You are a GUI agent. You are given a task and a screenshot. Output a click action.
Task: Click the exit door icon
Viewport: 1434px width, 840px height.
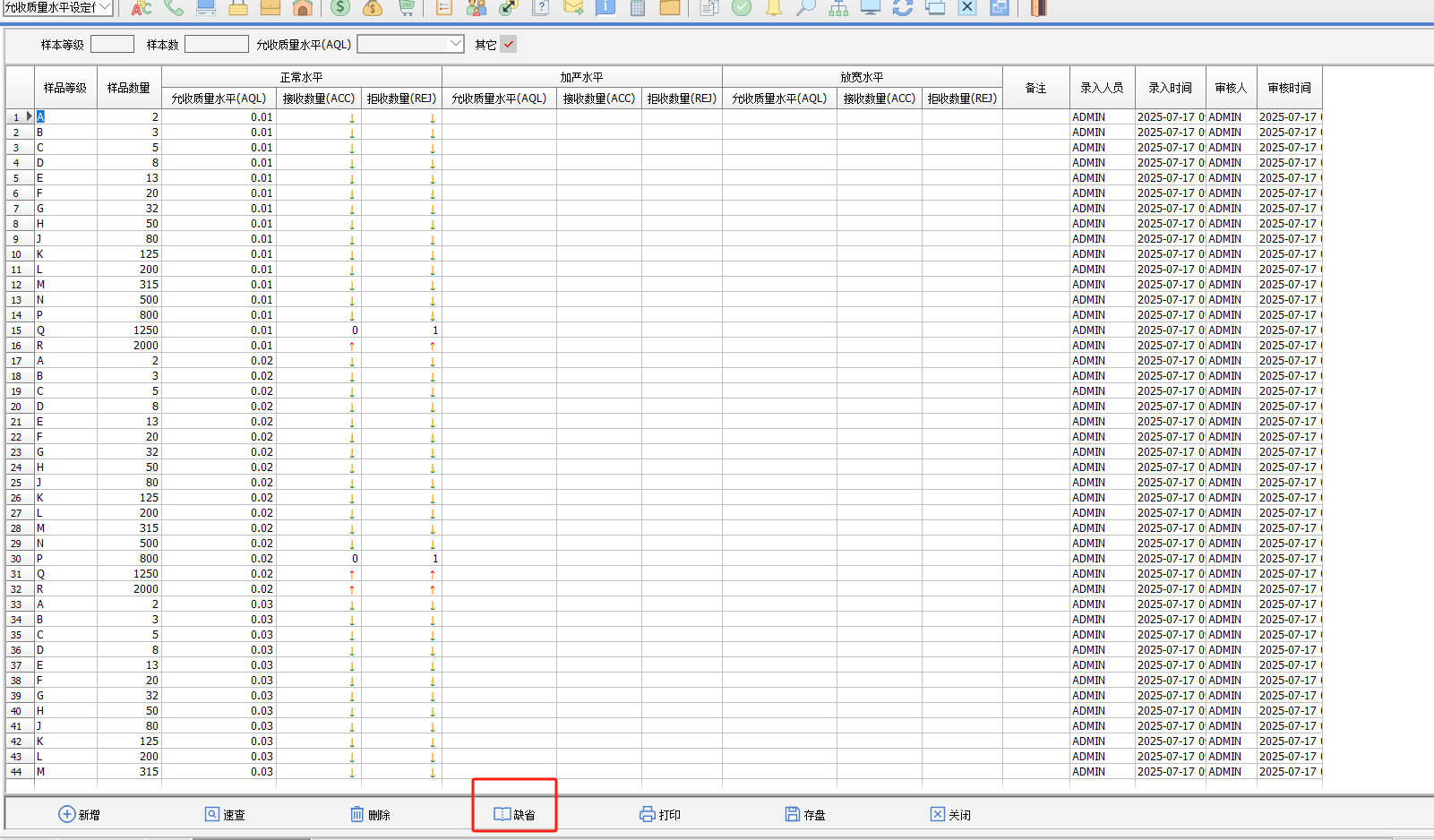[x=1038, y=8]
